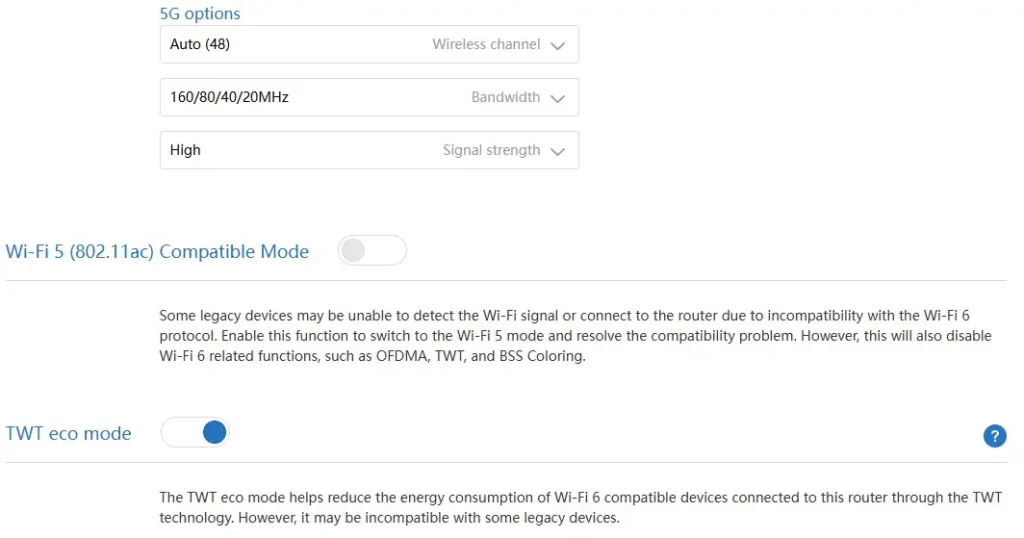1024x538 pixels.
Task: Expand the Bandwidth chevron arrow
Action: point(557,98)
